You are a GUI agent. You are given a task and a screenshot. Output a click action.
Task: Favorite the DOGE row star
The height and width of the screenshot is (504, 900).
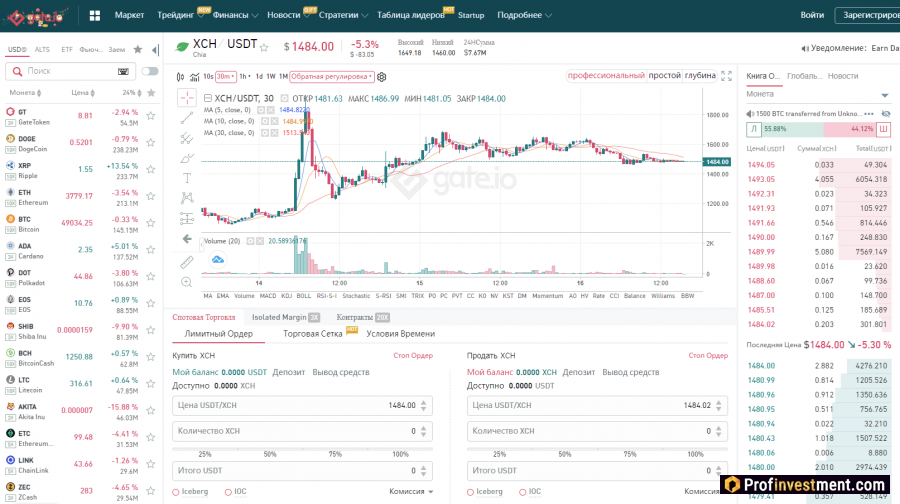pos(150,142)
